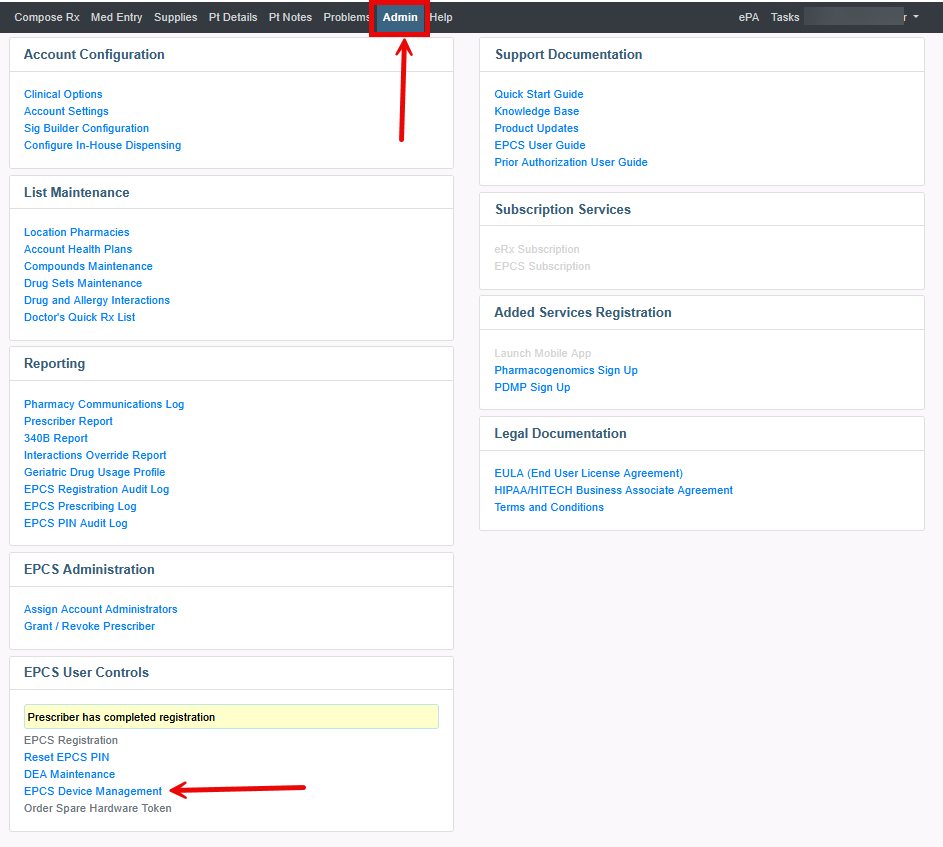Open the Quick Start Guide
The image size is (943, 847).
pos(539,94)
